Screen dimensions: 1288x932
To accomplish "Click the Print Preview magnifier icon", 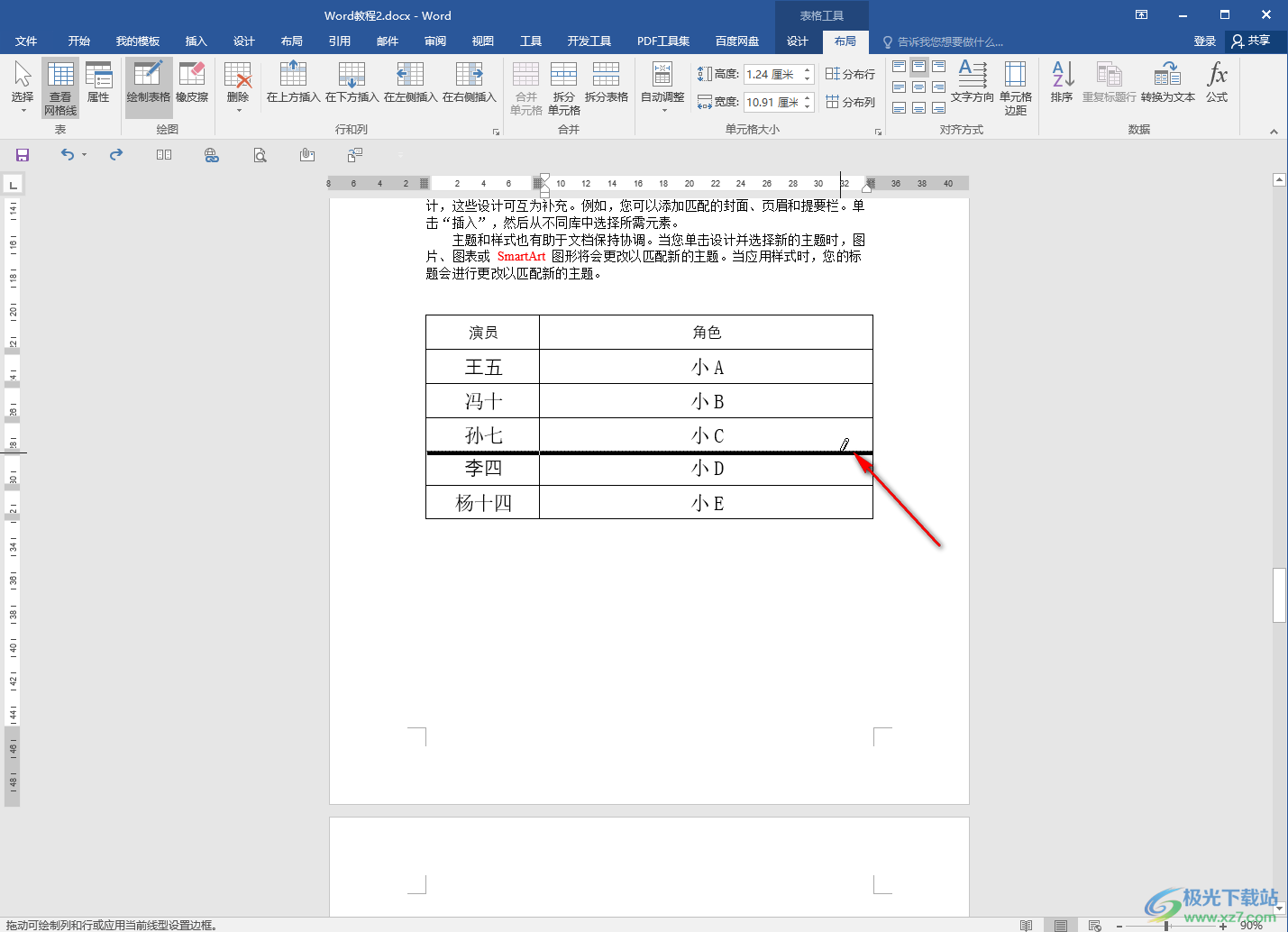I will click(x=260, y=155).
